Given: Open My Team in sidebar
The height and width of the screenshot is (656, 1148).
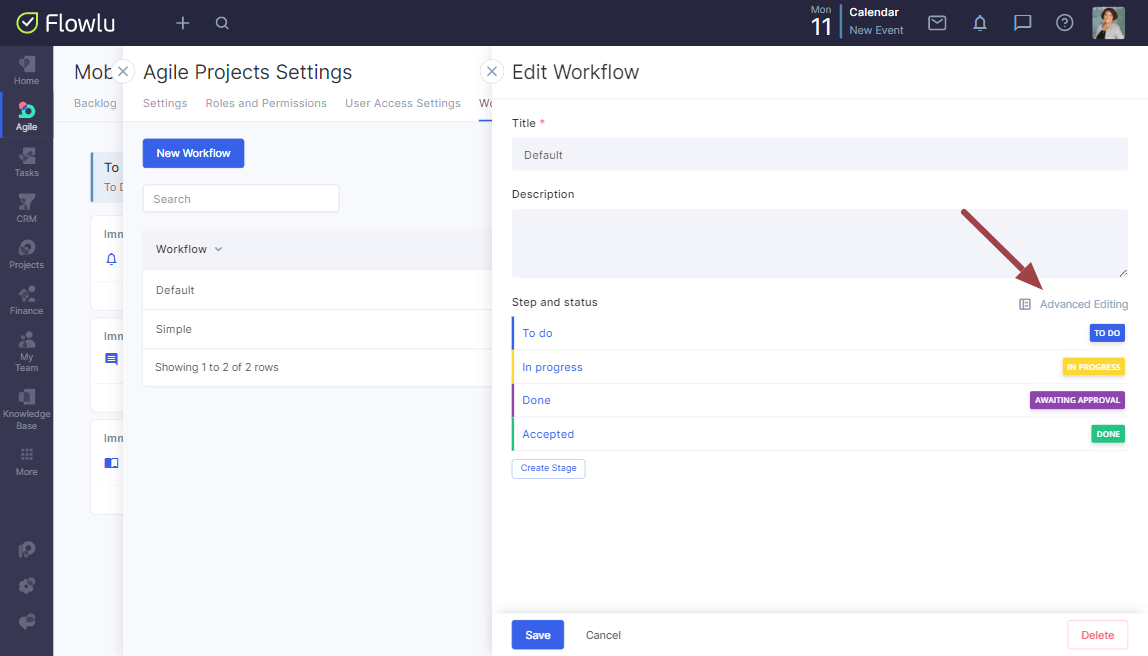Looking at the screenshot, I should pyautogui.click(x=26, y=351).
